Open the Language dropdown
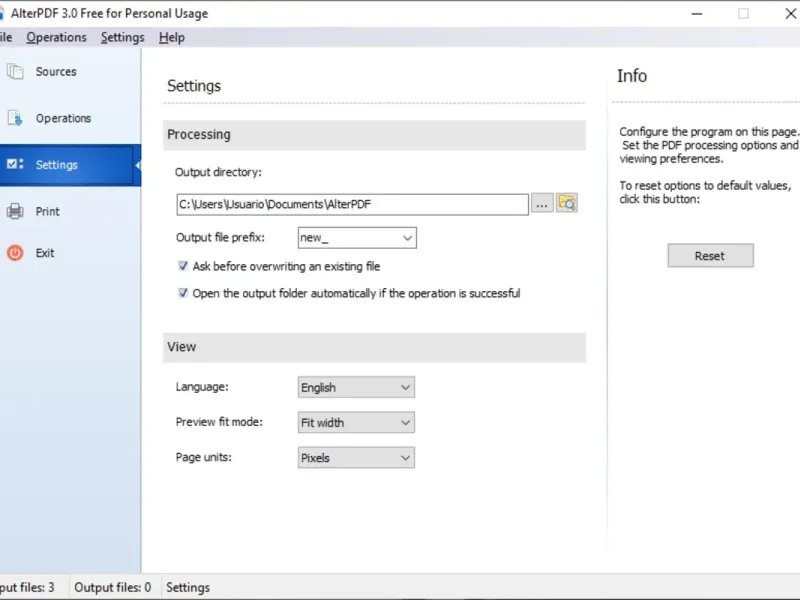Viewport: 800px width, 600px height. 356,387
